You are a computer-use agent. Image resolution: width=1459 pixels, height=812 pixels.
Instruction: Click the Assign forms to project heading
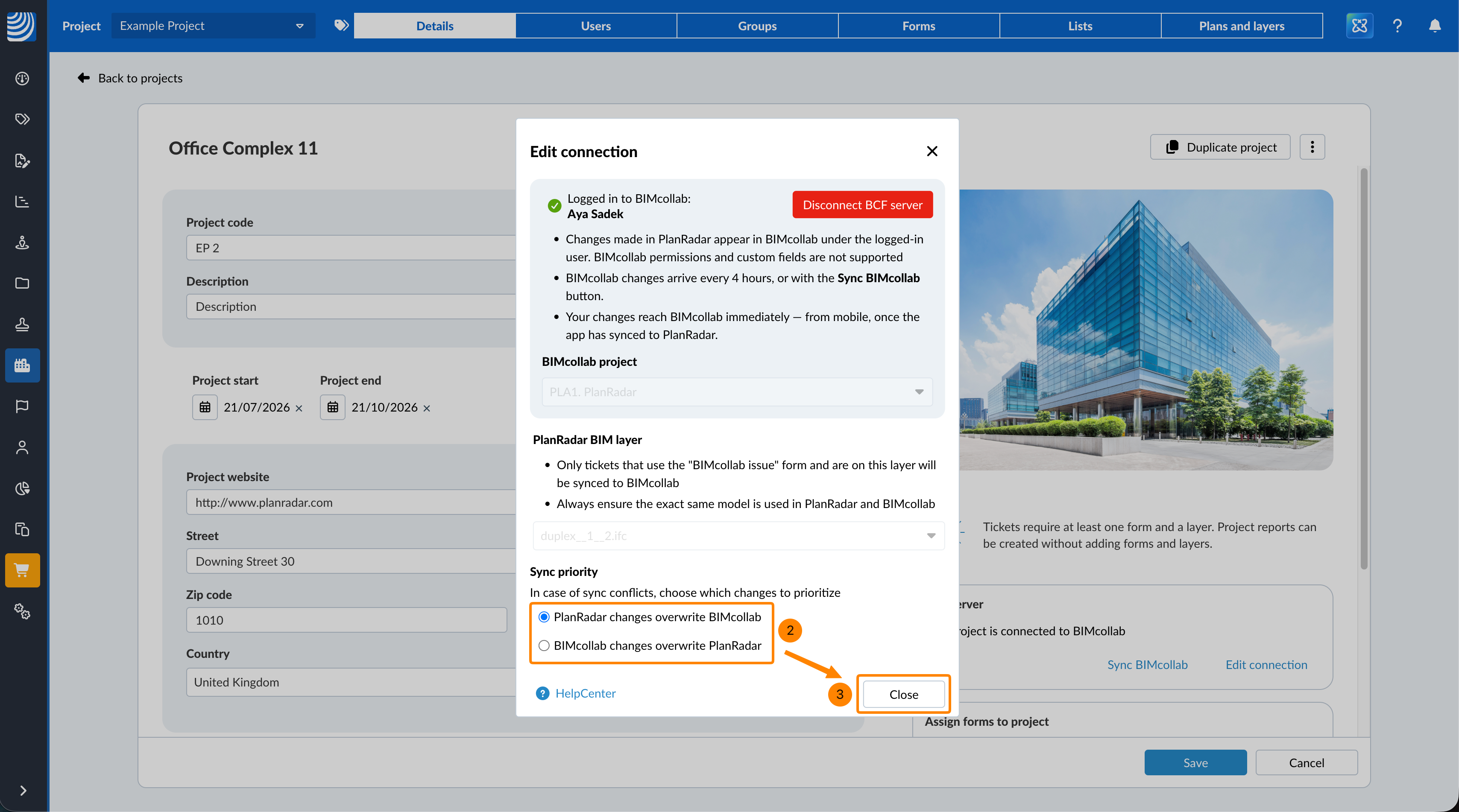[987, 721]
